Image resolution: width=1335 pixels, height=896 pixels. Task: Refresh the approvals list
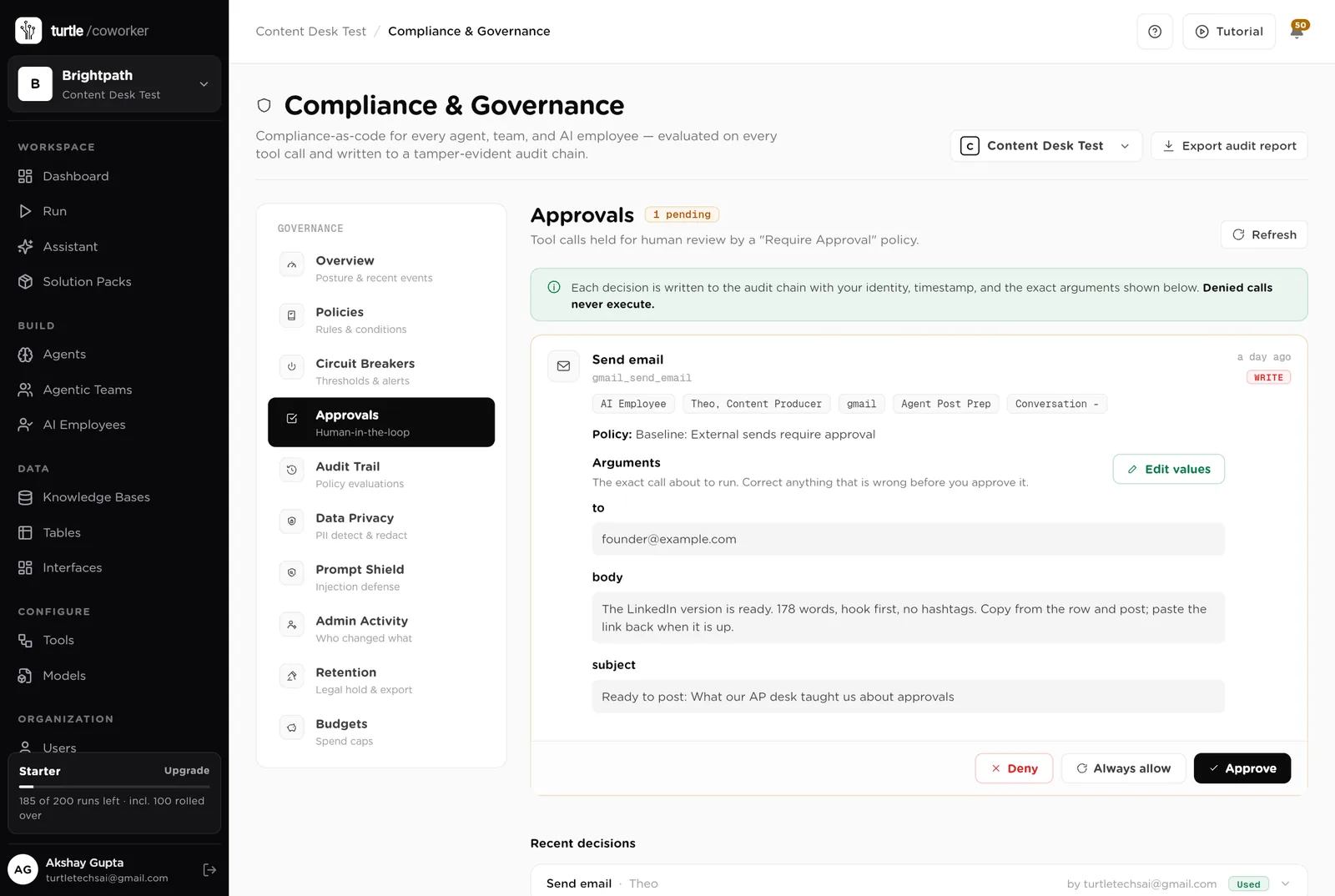pos(1264,234)
